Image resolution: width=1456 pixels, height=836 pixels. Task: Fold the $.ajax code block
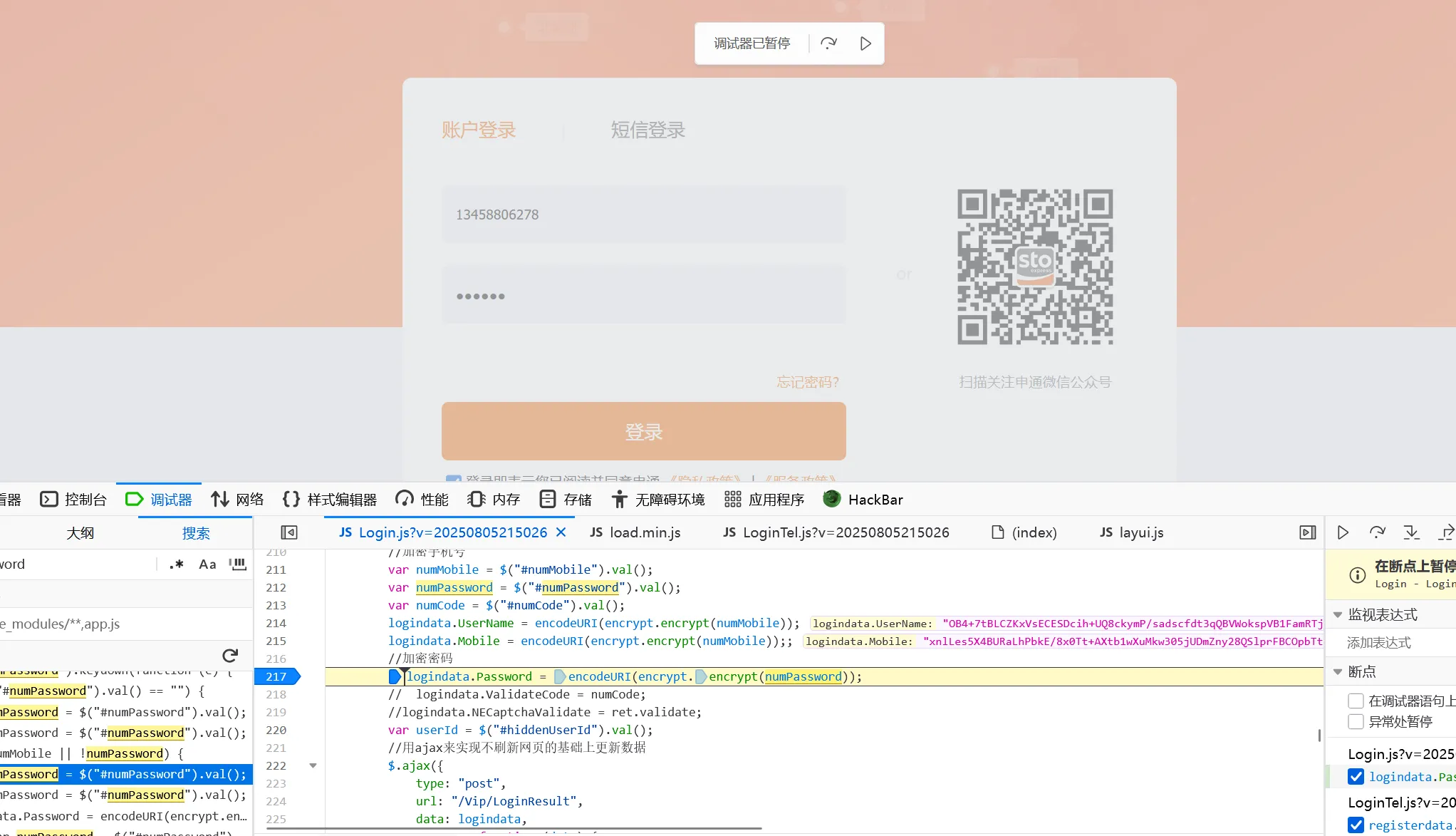pyautogui.click(x=313, y=765)
